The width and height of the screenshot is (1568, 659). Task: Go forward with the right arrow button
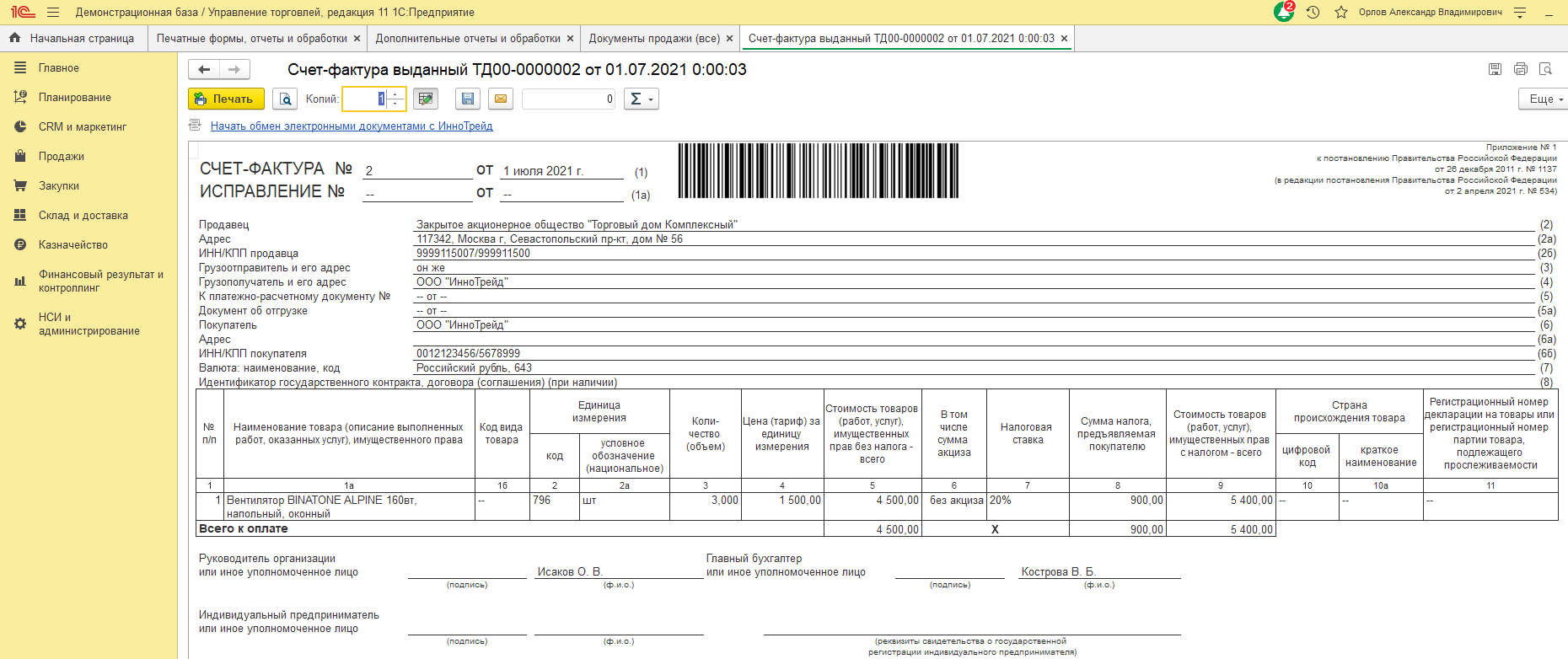point(234,69)
